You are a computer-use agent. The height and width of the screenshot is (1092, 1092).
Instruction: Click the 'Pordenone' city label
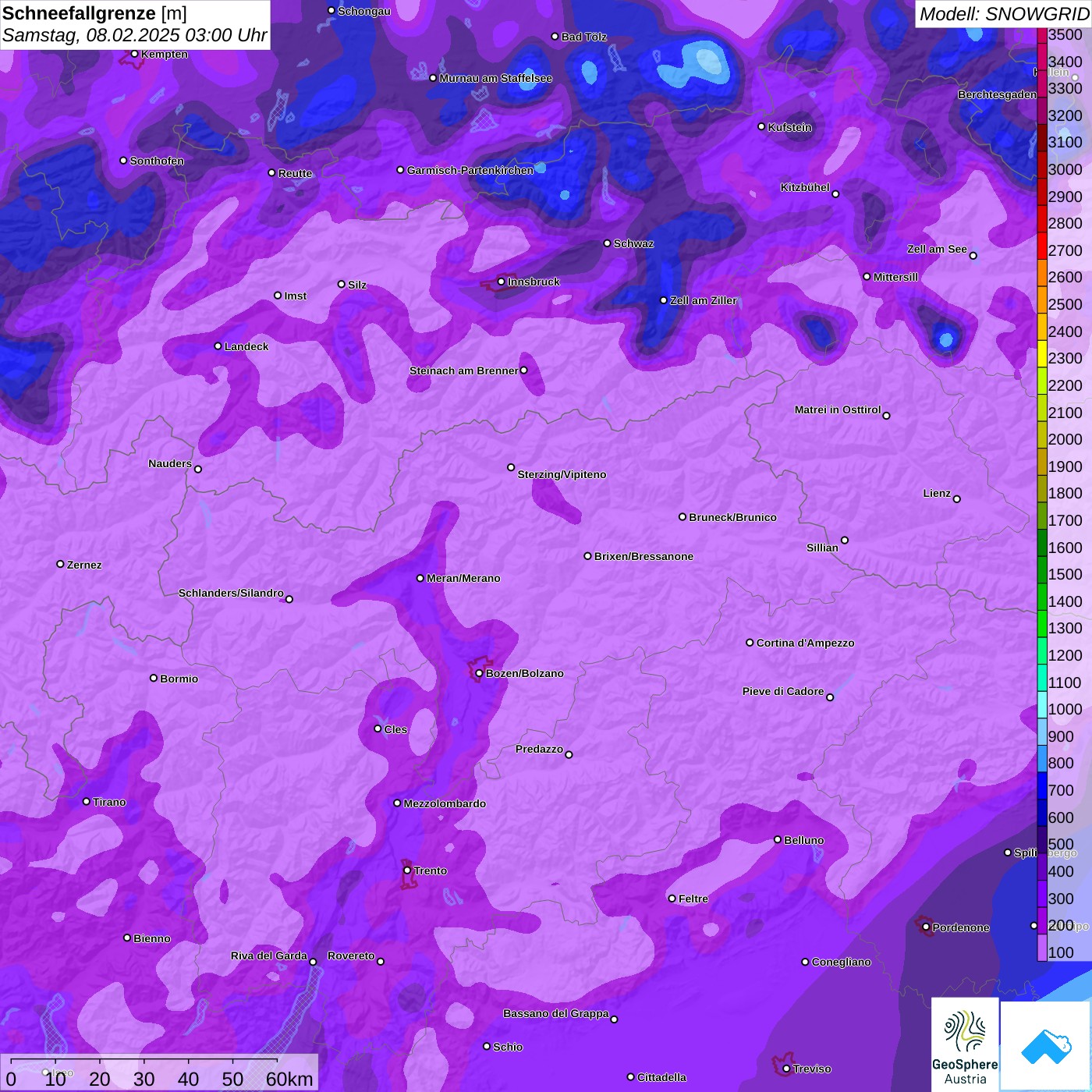961,927
